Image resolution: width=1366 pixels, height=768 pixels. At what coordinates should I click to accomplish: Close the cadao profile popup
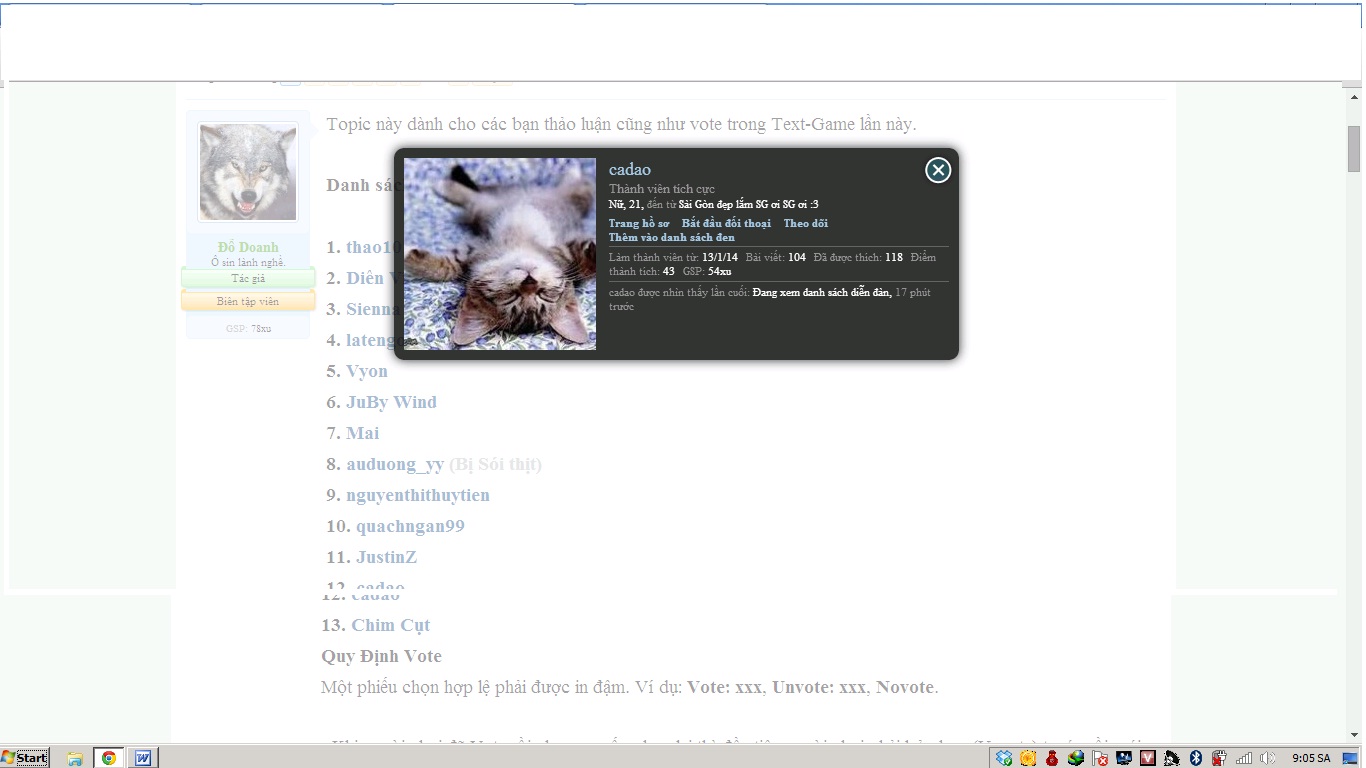(938, 170)
